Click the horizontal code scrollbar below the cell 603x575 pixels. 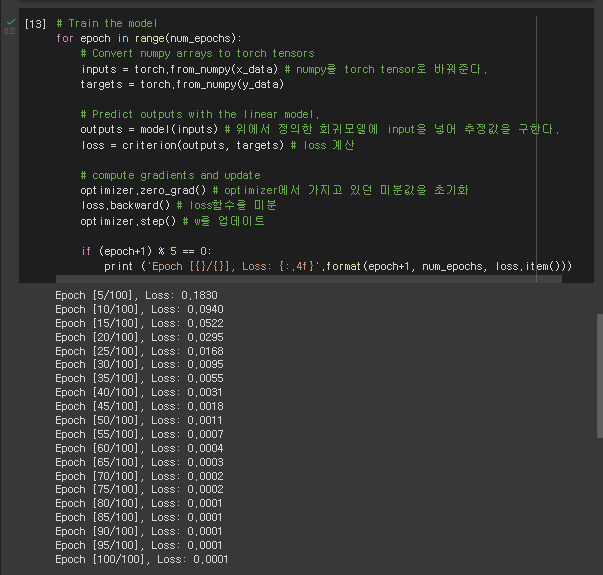[308, 278]
